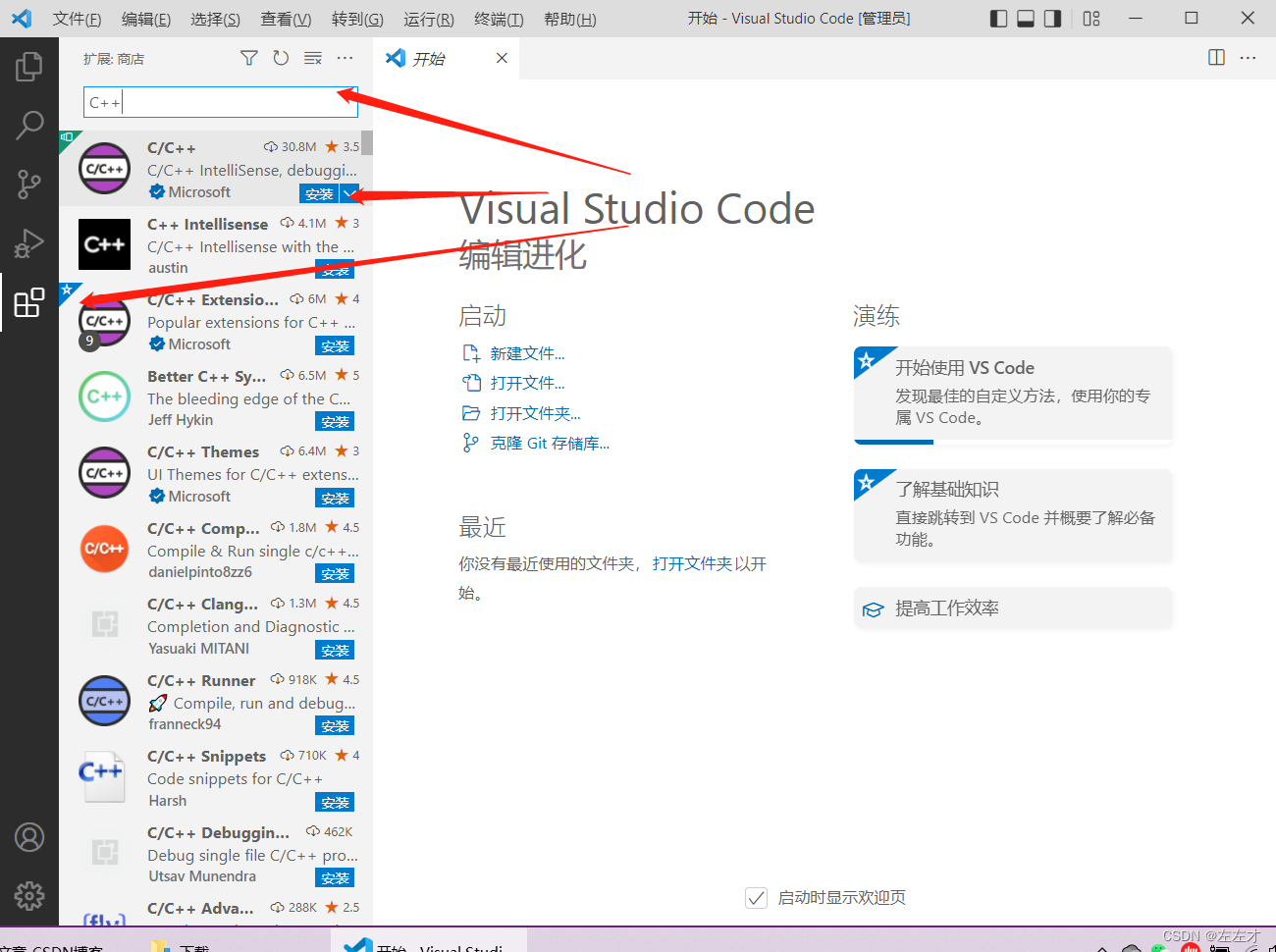Open the Run and Debug view

[x=29, y=242]
